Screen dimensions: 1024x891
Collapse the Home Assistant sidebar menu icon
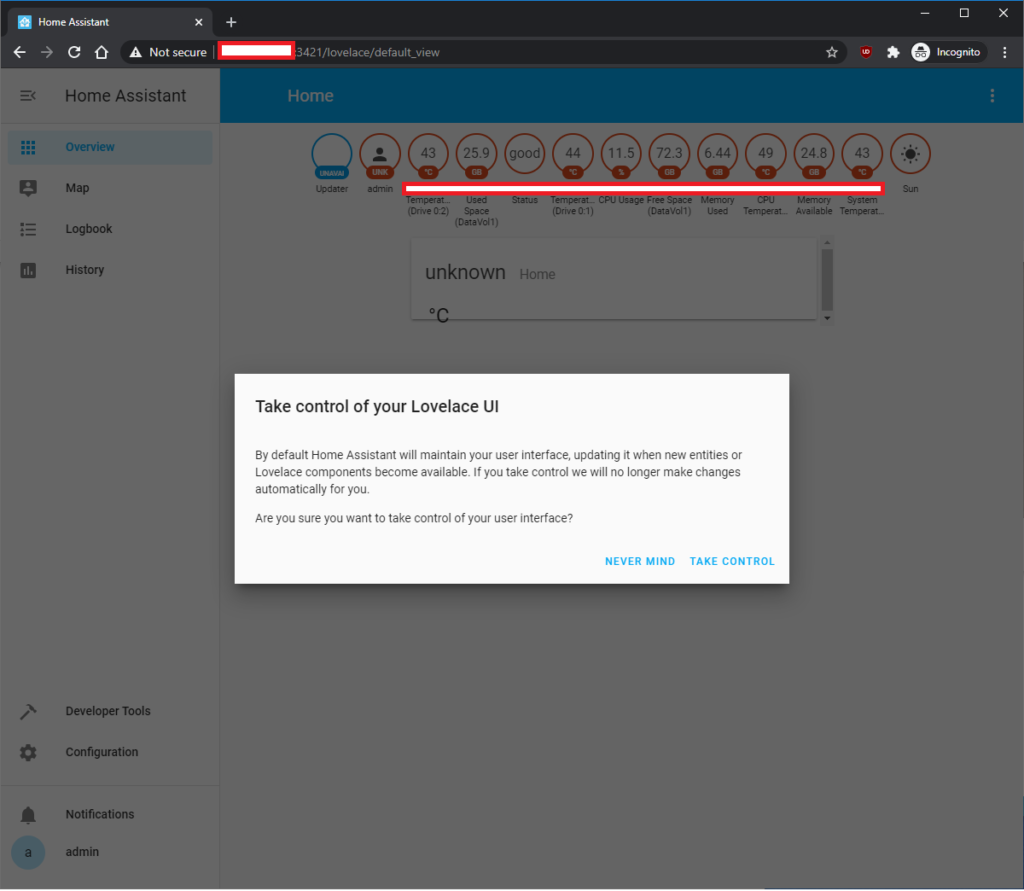tap(27, 96)
